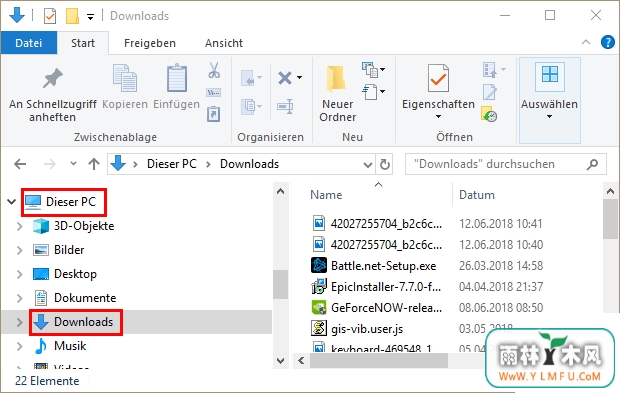
Task: Open the Auswählen dropdown arrow
Action: point(549,117)
